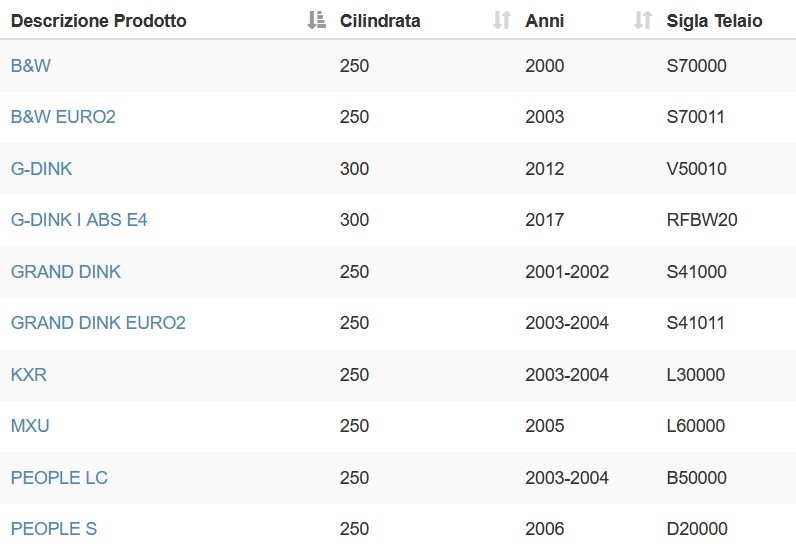Open the GRAND DINK product link
The image size is (796, 551).
point(65,272)
